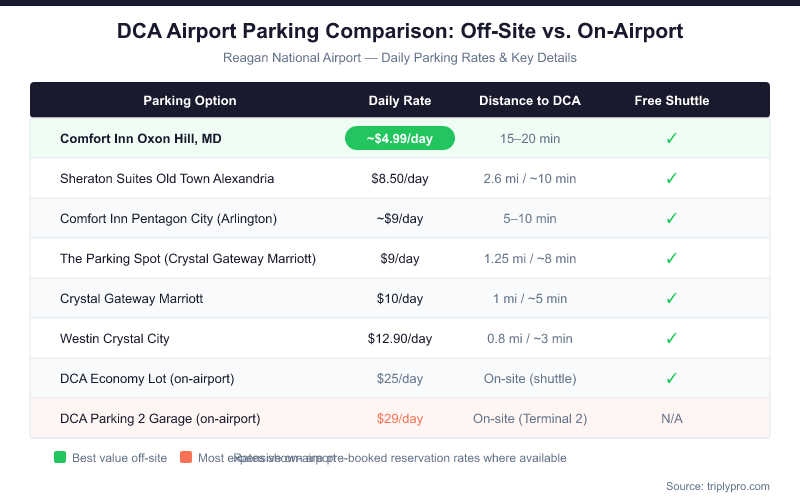Click the green ~$4.99/day rate badge

pyautogui.click(x=400, y=138)
